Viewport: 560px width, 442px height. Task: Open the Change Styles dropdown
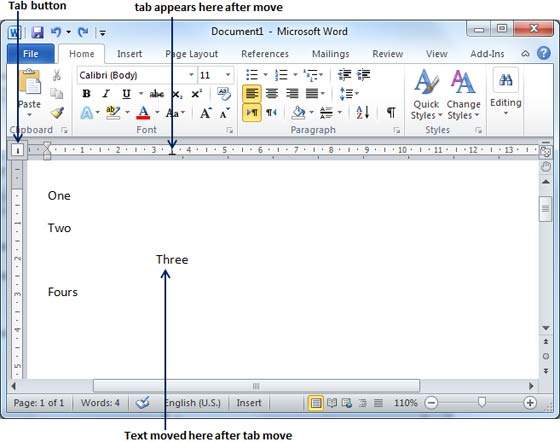click(x=463, y=94)
